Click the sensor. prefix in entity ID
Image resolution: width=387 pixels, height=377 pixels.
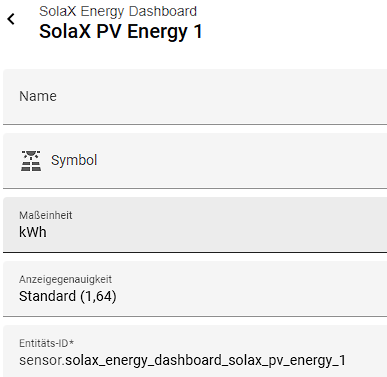click(x=42, y=360)
